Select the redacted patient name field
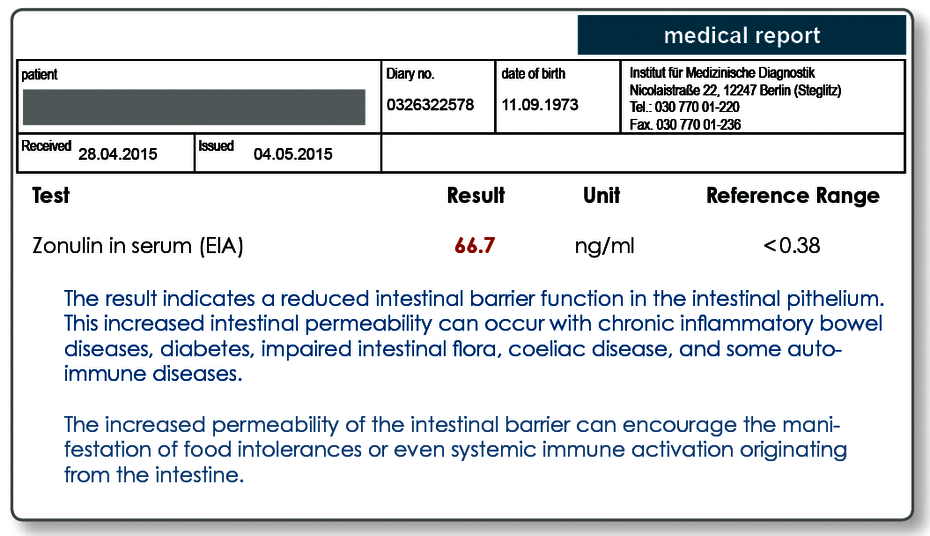This screenshot has width=930, height=536. point(194,107)
